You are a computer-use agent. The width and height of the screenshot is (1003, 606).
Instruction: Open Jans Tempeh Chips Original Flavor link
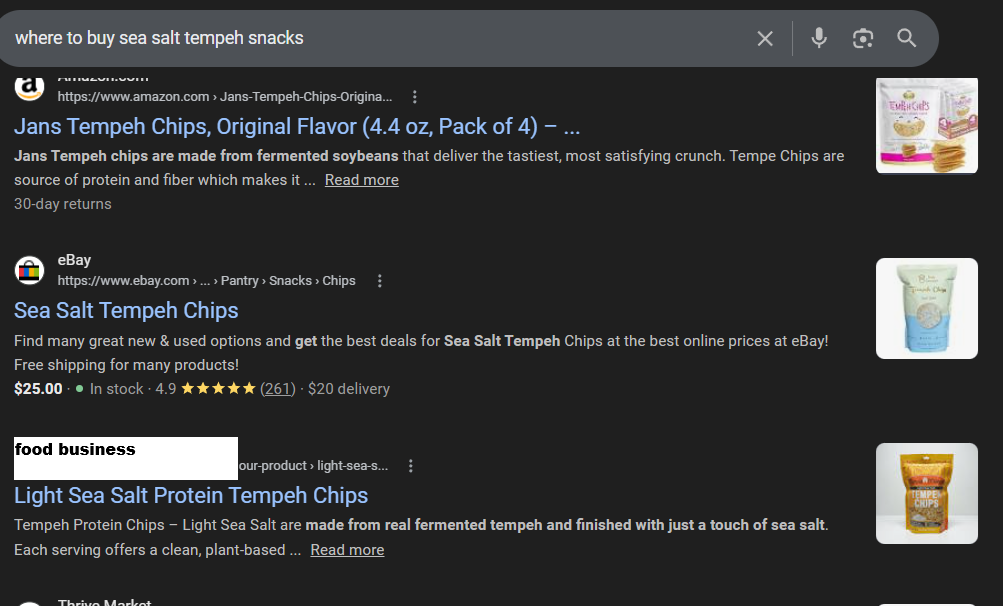pyautogui.click(x=296, y=127)
